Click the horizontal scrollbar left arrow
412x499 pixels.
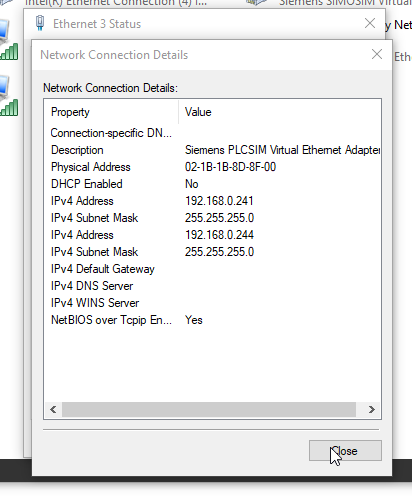[x=53, y=409]
